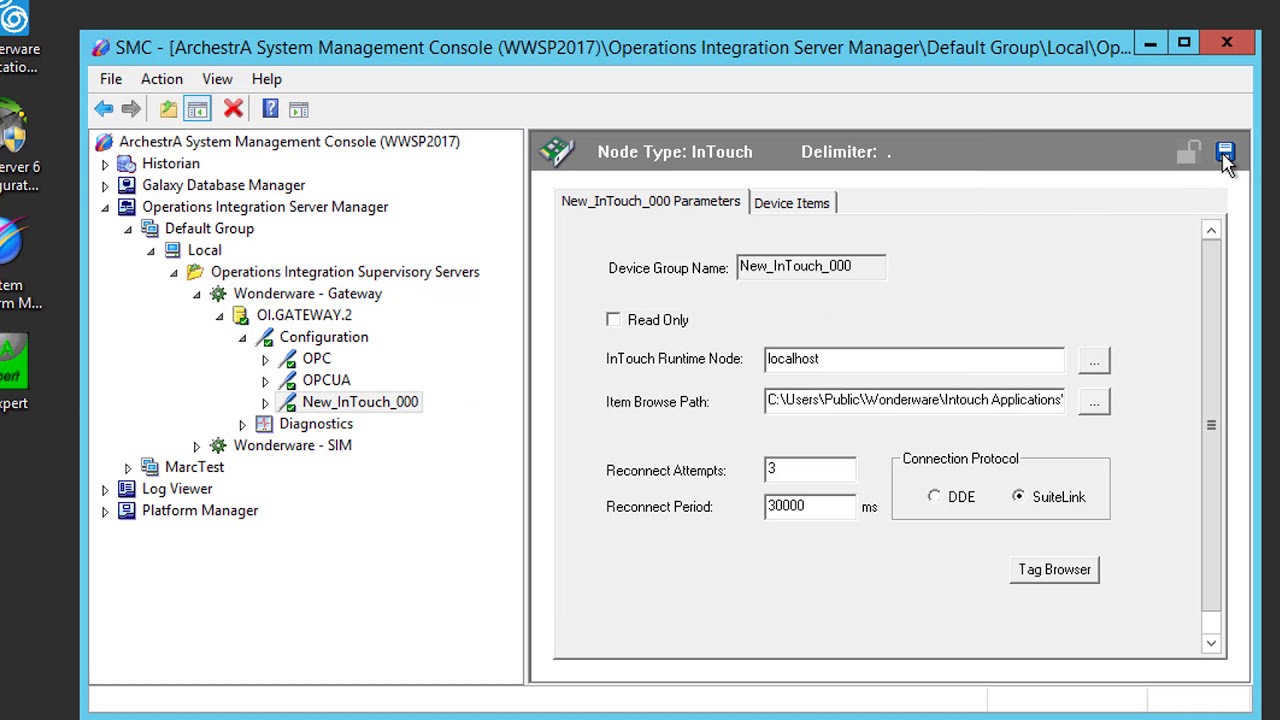Screen dimensions: 1280x720
Task: Select the SuiteLink connection protocol
Action: click(1018, 497)
